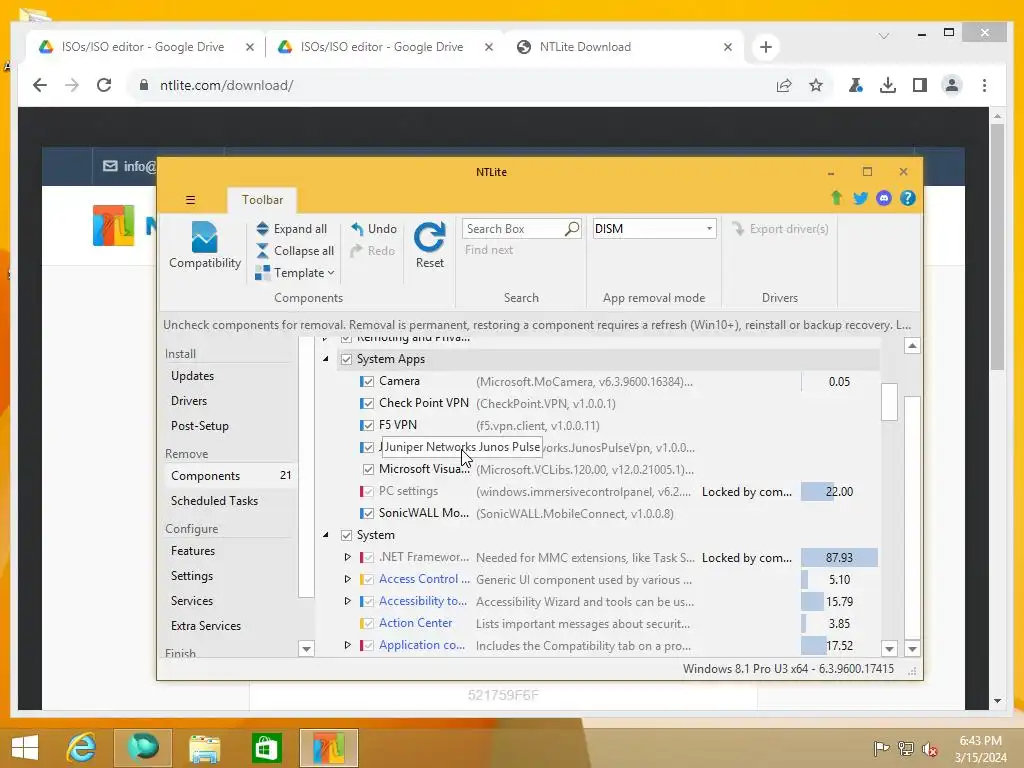Click the component list scrollbar thumb

click(x=889, y=402)
